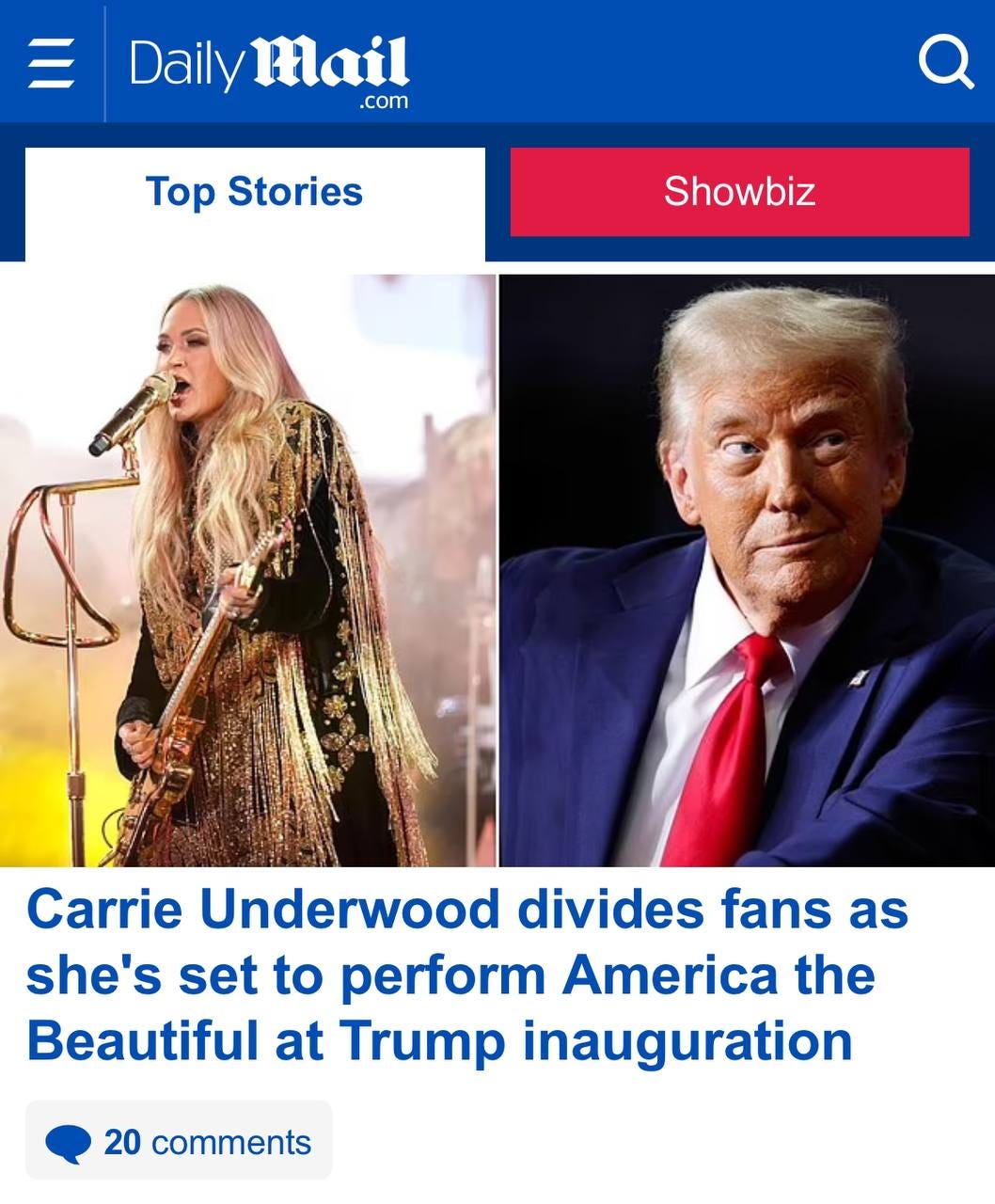995x1204 pixels.
Task: Click the '.com' text under the logo
Action: (x=384, y=102)
